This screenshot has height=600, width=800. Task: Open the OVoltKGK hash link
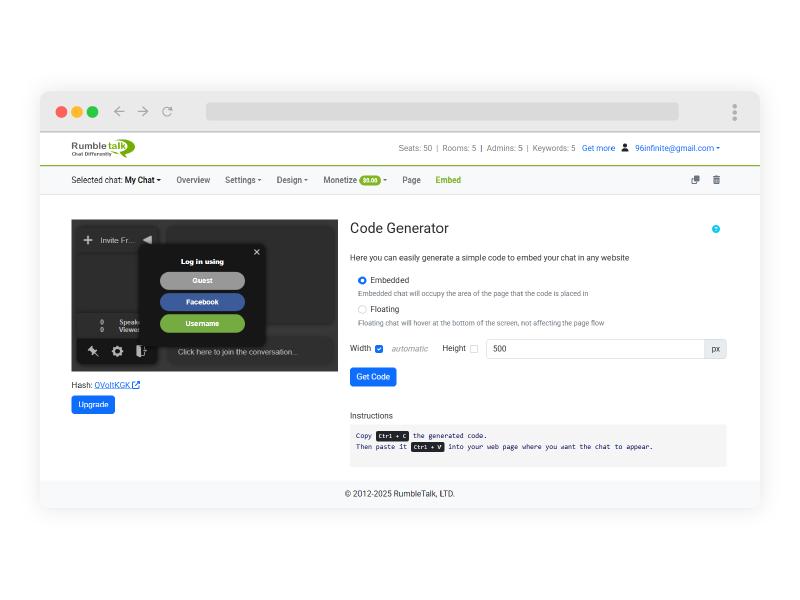click(115, 383)
